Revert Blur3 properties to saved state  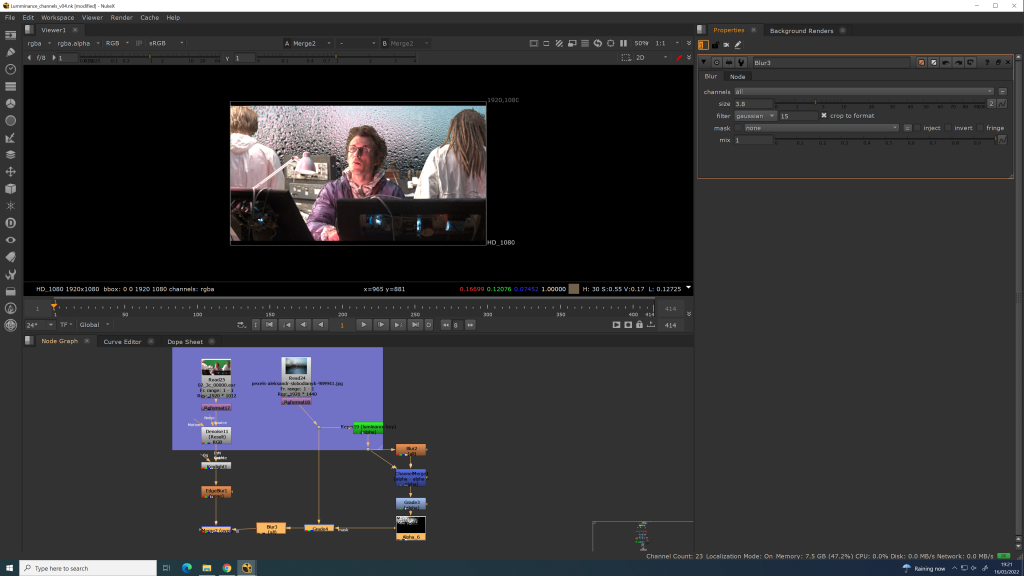970,63
